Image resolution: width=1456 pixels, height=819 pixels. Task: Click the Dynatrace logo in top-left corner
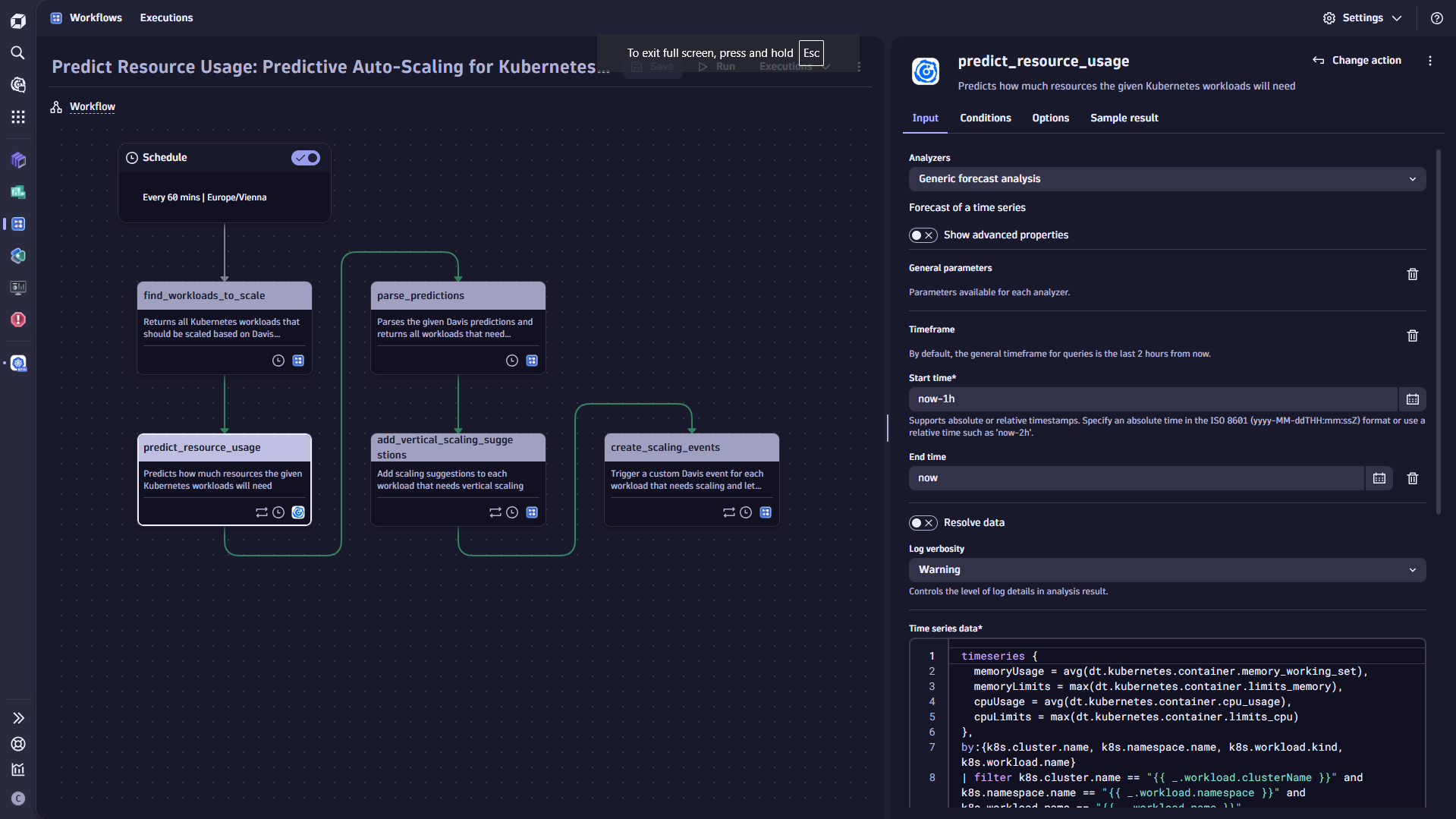tap(18, 20)
